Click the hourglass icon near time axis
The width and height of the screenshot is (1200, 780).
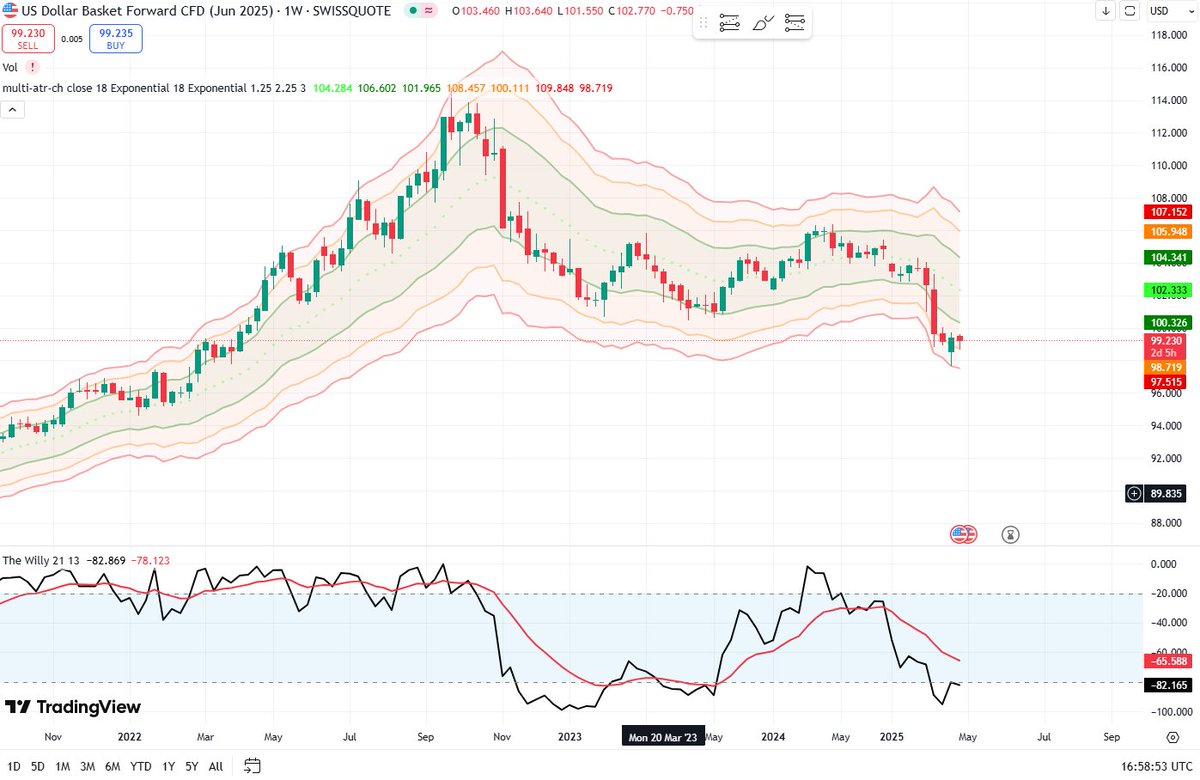tap(1011, 535)
